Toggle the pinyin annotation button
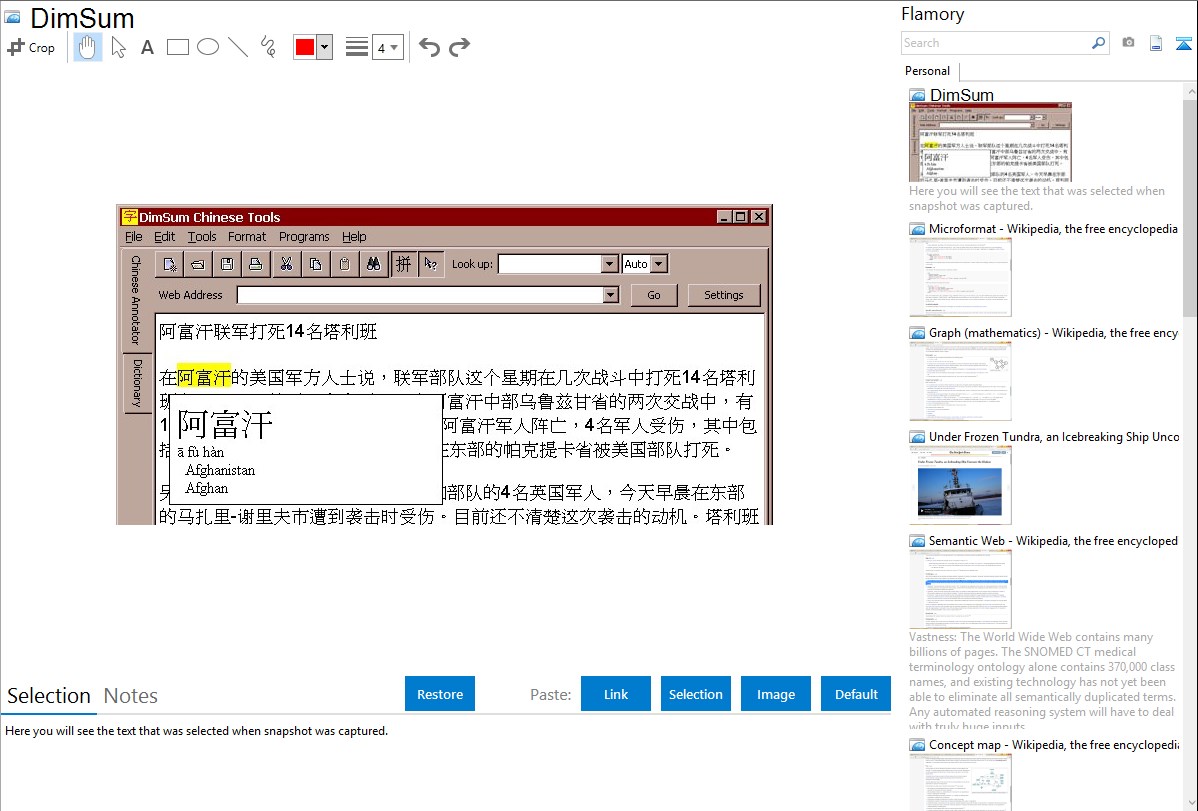The image size is (1198, 811). click(x=403, y=264)
